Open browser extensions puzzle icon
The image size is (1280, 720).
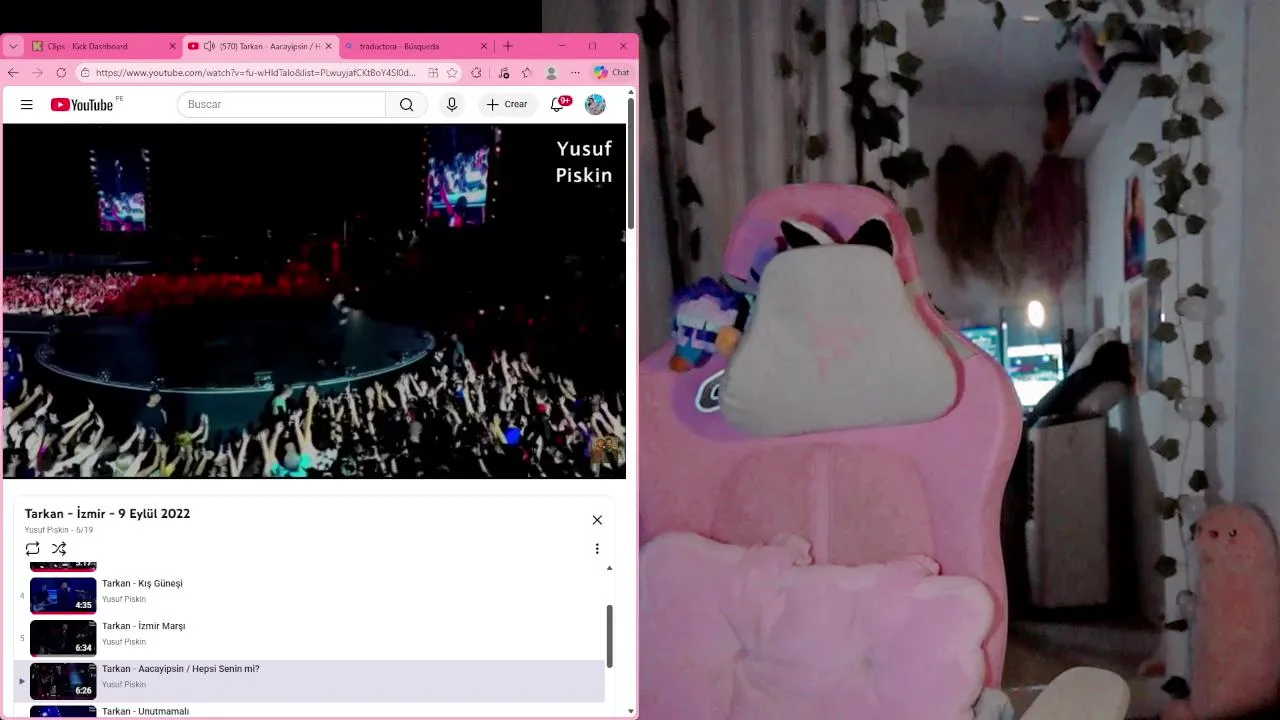tap(476, 73)
